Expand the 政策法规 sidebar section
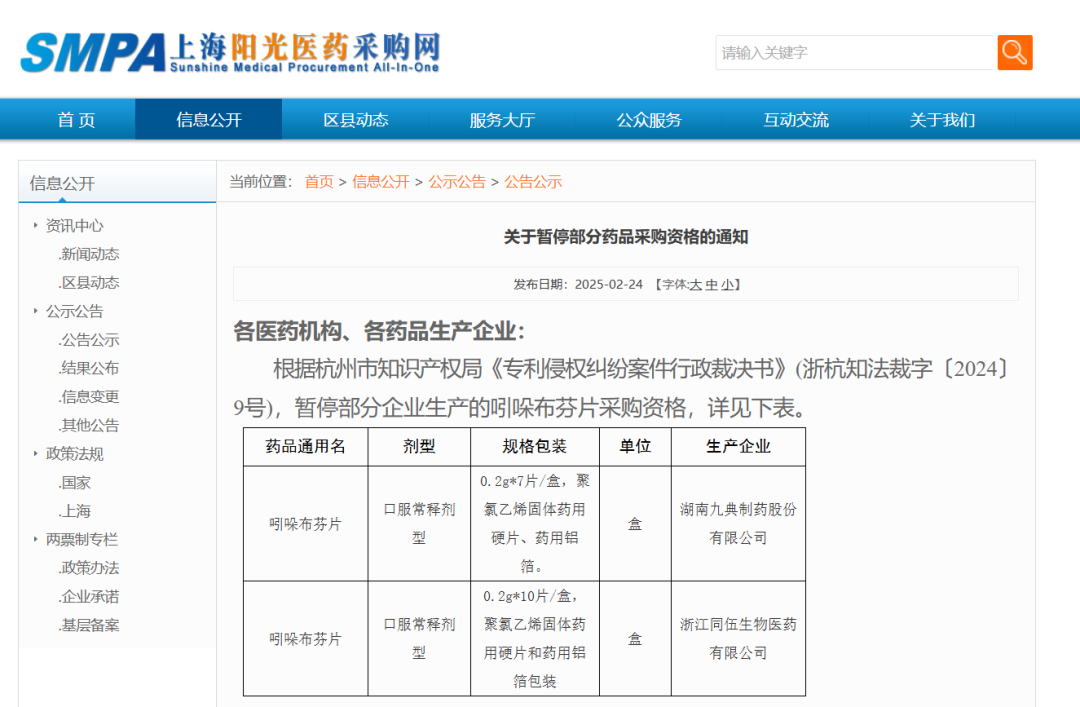This screenshot has width=1080, height=707. coord(74,454)
